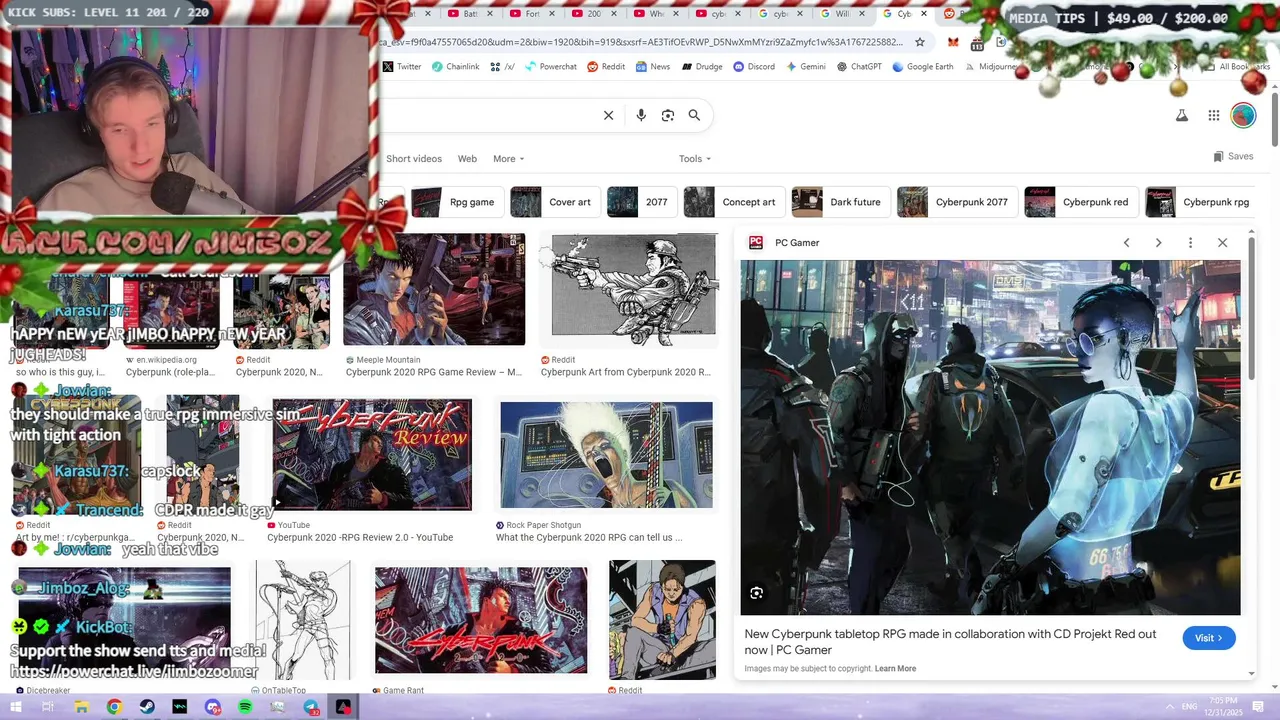Show previous image in preview panel
Screen dimensions: 1280x720
coord(1126,242)
